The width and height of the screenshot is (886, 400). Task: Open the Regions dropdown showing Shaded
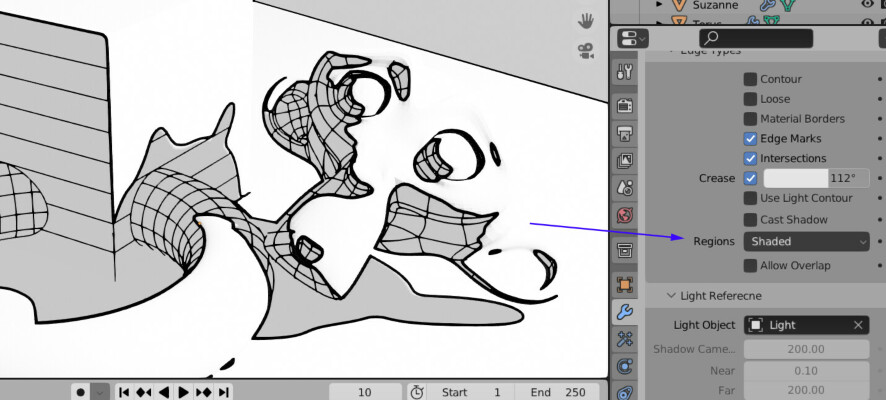coord(806,242)
